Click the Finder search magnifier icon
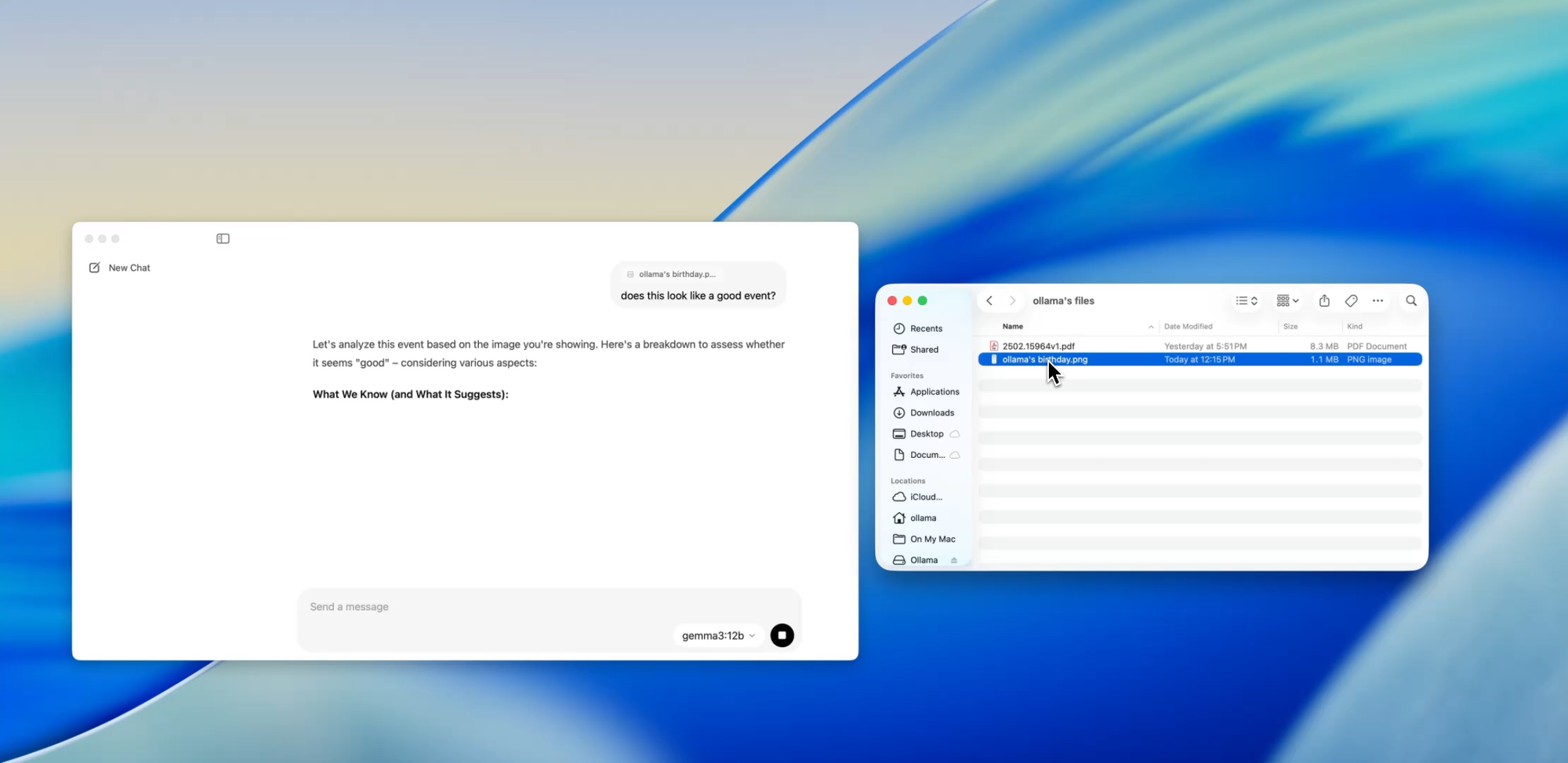 [x=1411, y=300]
